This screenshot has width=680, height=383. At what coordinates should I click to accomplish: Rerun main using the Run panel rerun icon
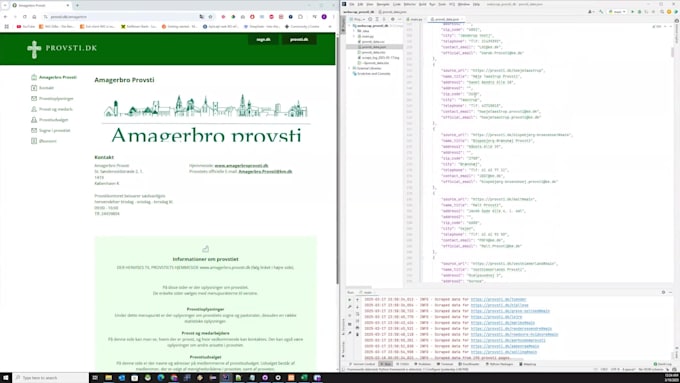pyautogui.click(x=350, y=300)
